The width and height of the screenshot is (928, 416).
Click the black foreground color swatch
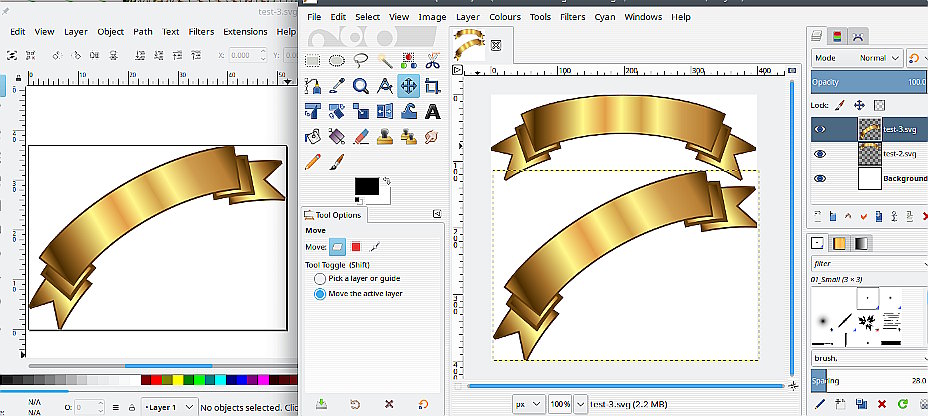point(366,186)
